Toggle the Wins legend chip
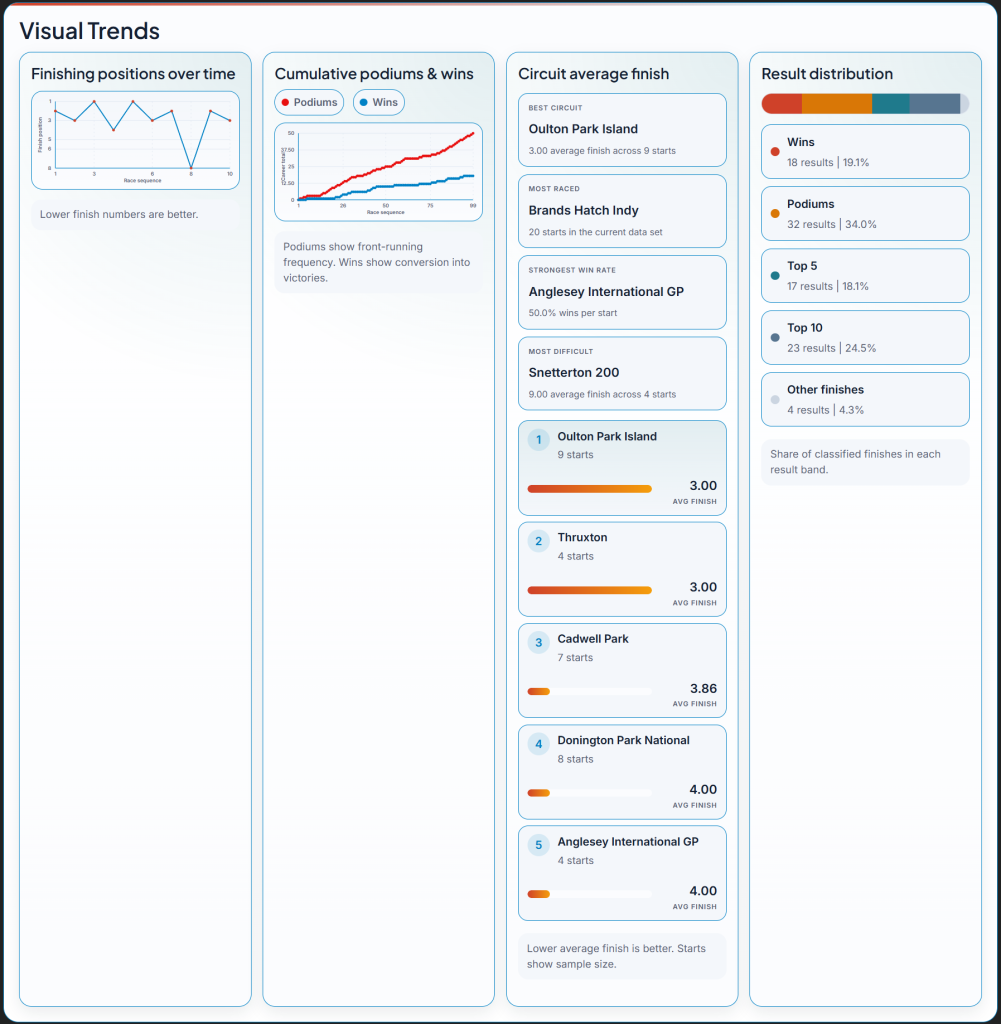 pos(378,102)
